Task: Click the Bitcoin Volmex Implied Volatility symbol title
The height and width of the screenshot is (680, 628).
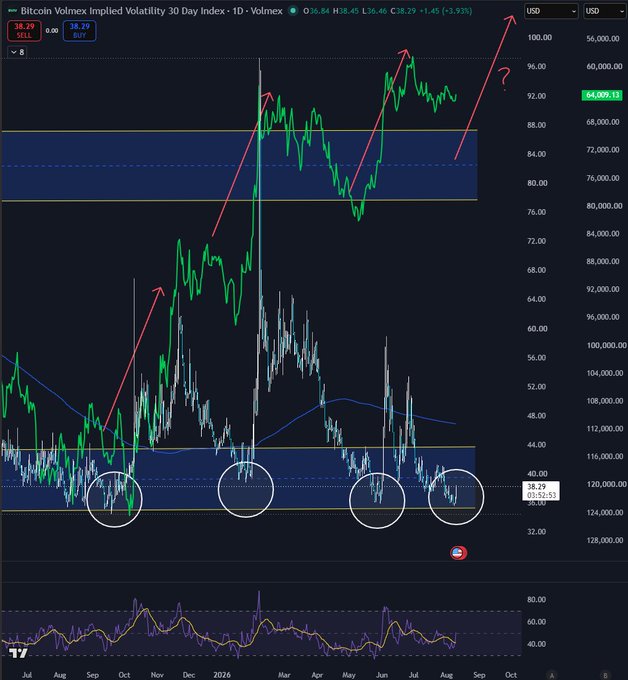Action: point(151,11)
